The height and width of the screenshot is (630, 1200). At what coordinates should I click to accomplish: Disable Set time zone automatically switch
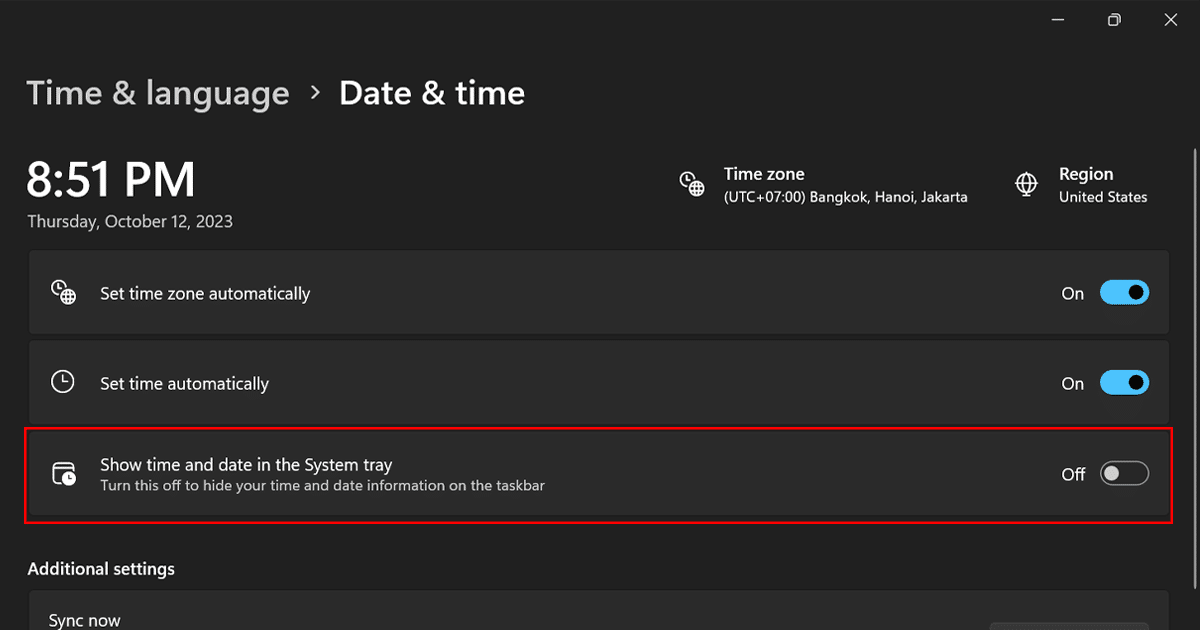(1124, 293)
